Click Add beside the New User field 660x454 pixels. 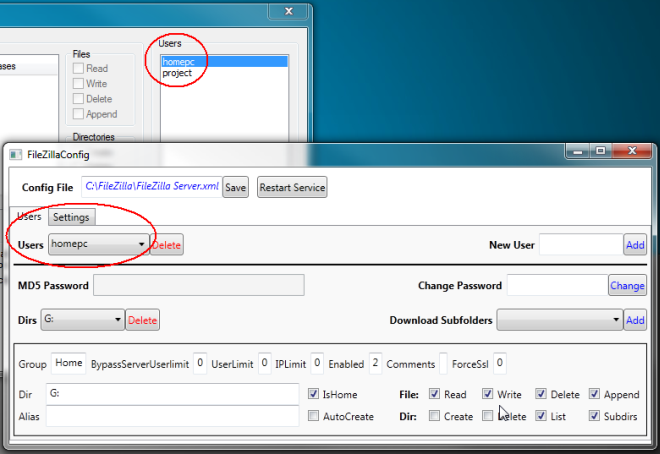click(635, 245)
